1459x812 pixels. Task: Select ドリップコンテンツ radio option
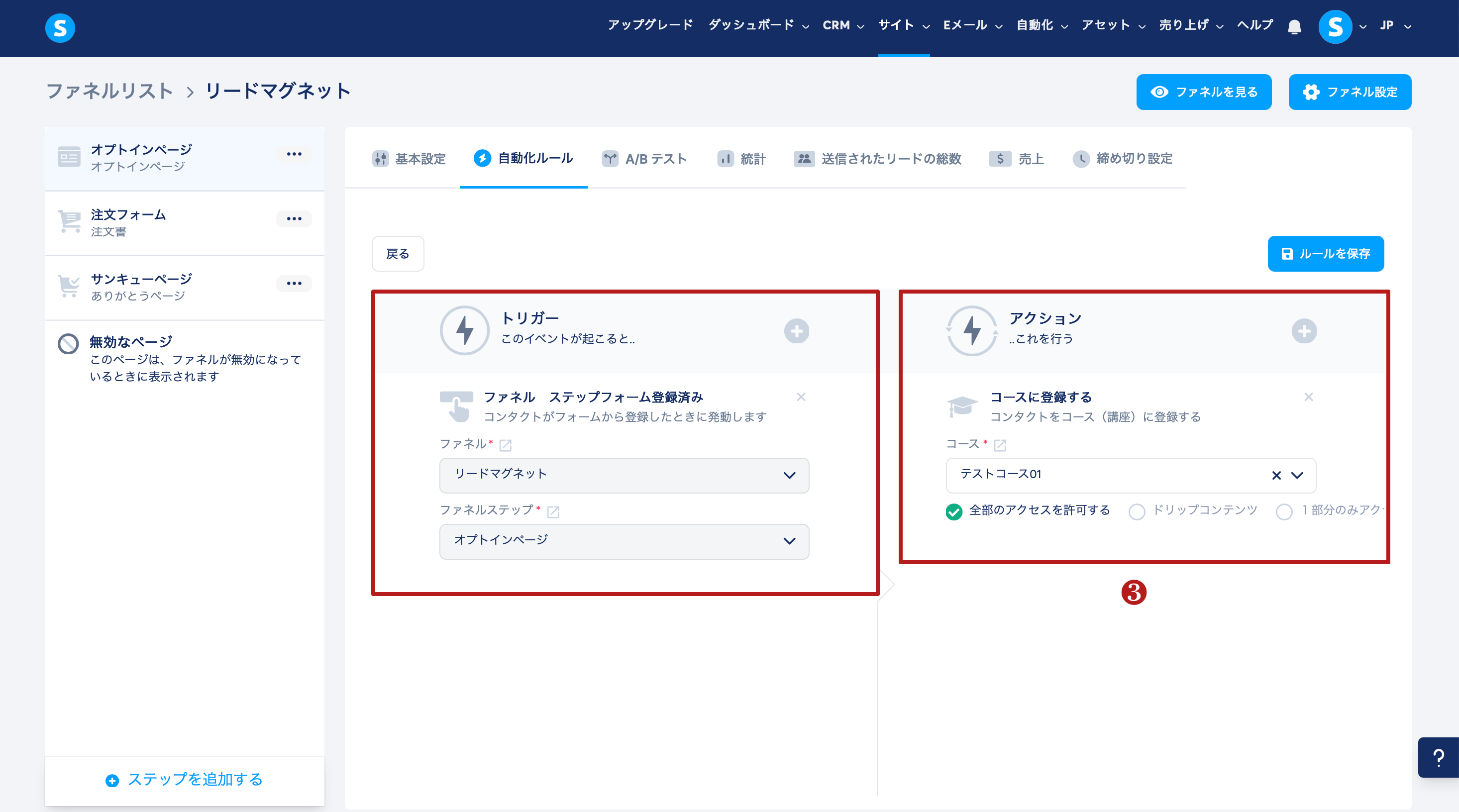coord(1137,512)
